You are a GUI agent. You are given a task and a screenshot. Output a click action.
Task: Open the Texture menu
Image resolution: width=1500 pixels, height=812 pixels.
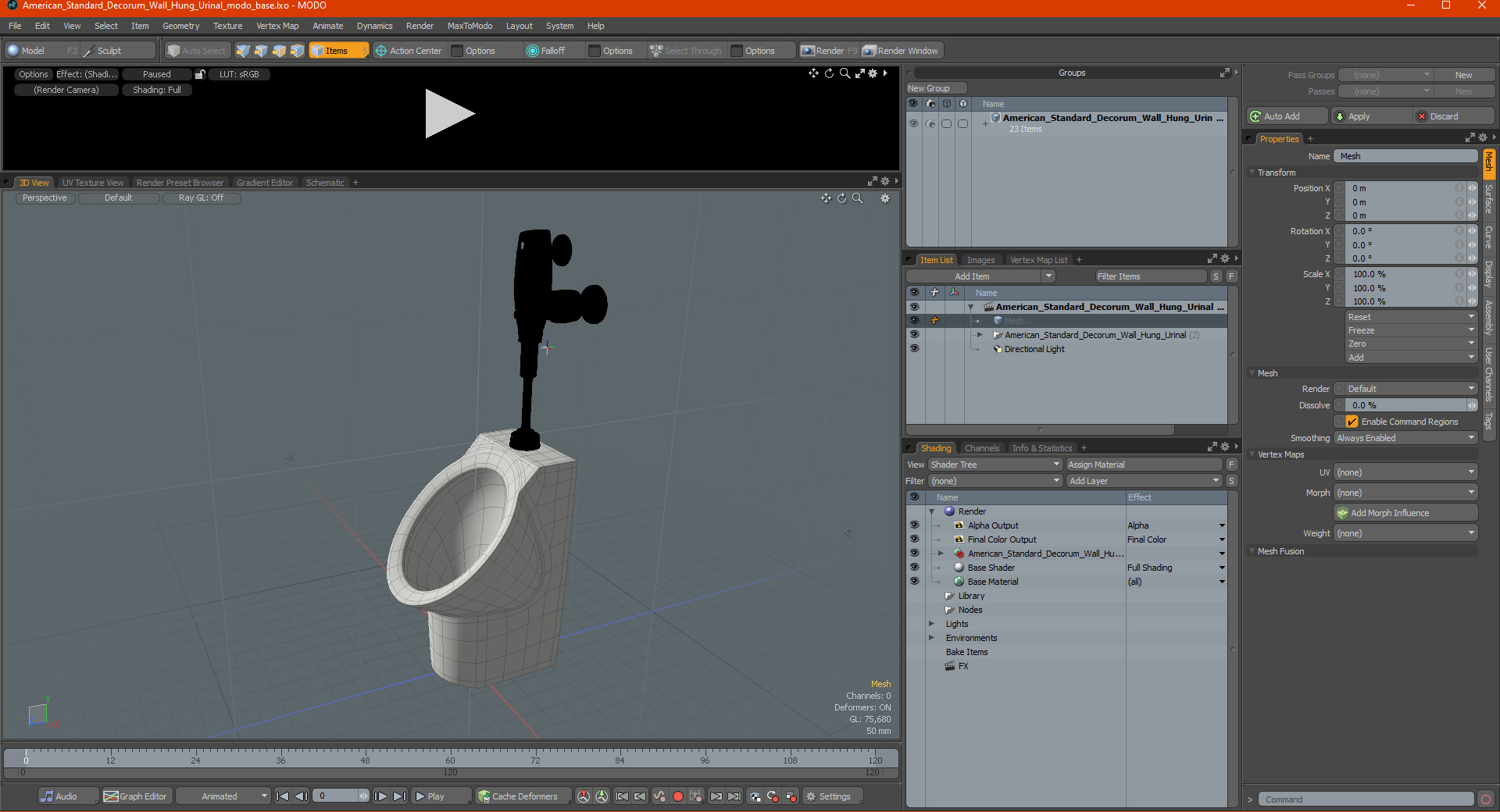227,26
